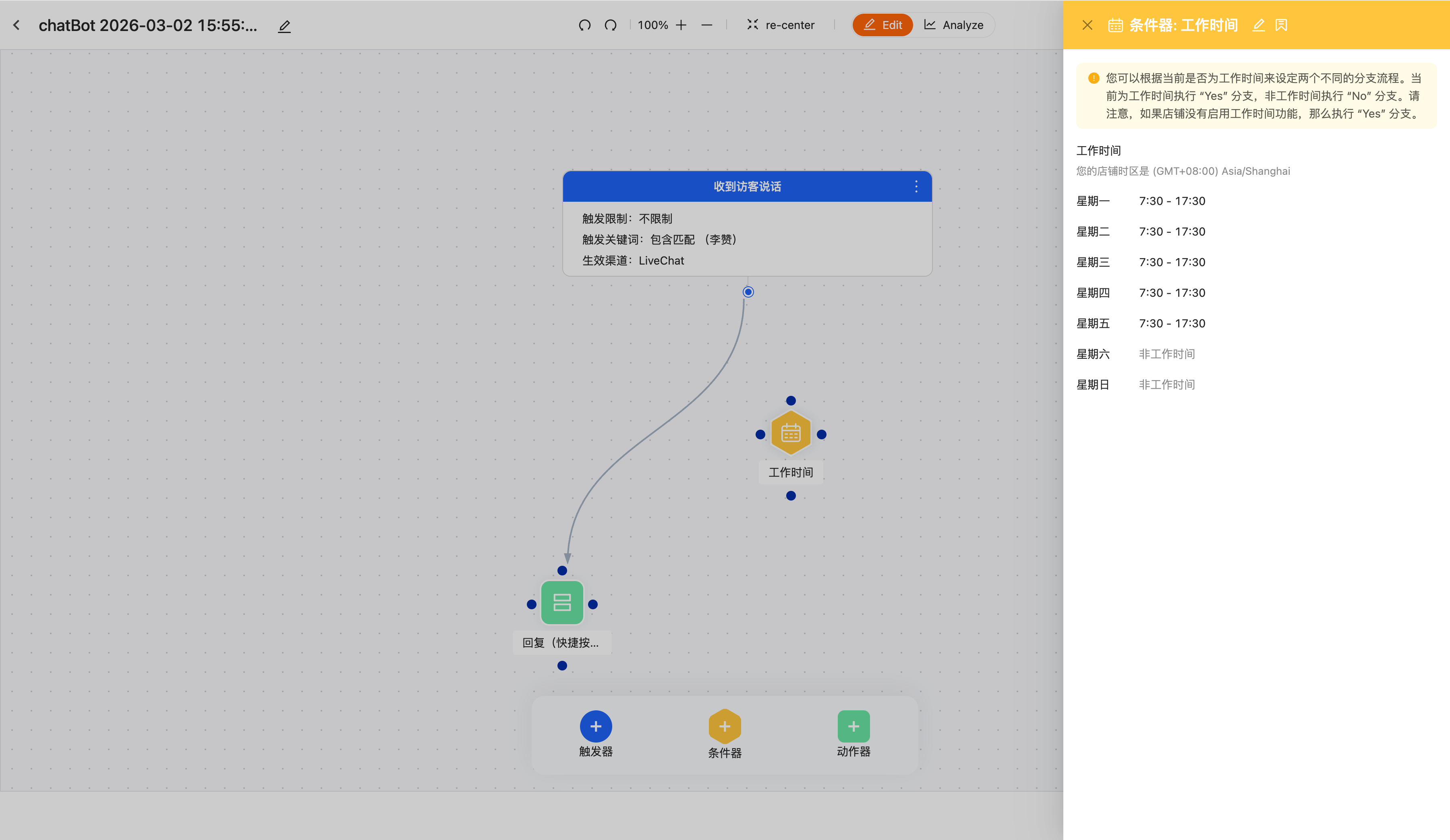
Task: Click the back arrow beside chatBot title
Action: pyautogui.click(x=17, y=25)
